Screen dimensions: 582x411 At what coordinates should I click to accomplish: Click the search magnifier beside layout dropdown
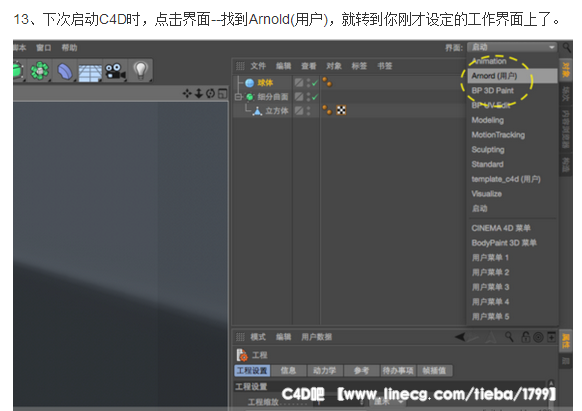pyautogui.click(x=566, y=47)
